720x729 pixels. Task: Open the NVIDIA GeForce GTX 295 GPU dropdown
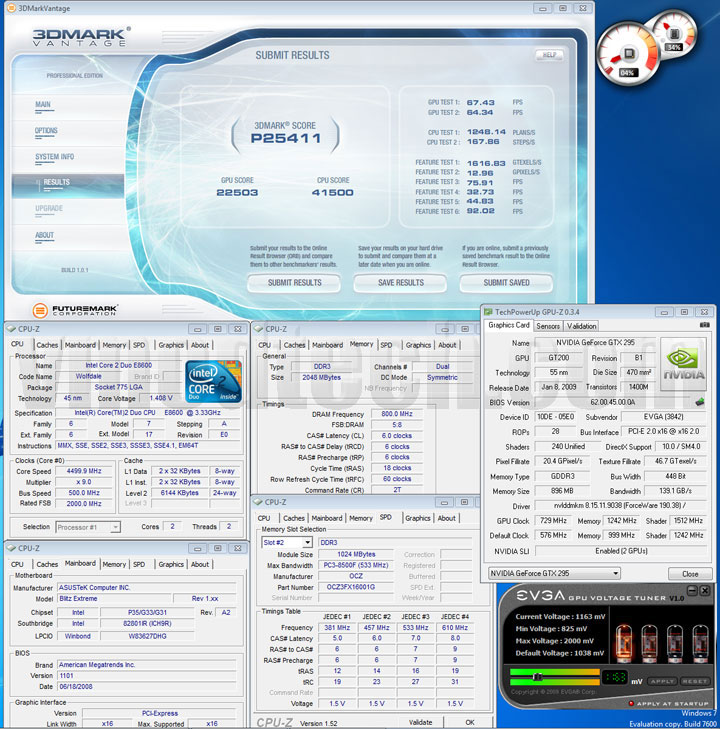615,573
